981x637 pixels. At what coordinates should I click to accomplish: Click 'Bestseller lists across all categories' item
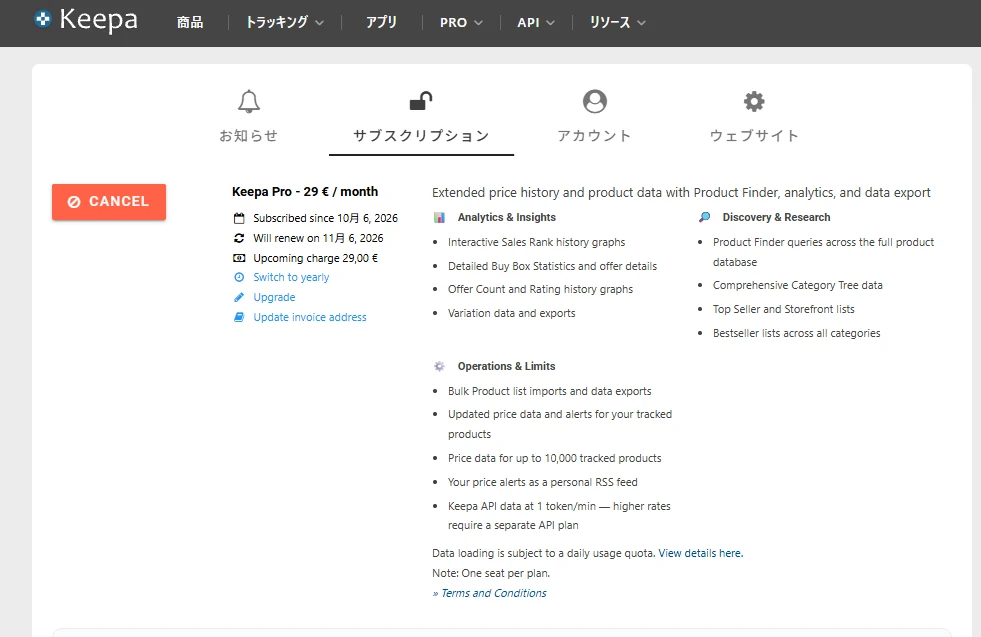796,334
